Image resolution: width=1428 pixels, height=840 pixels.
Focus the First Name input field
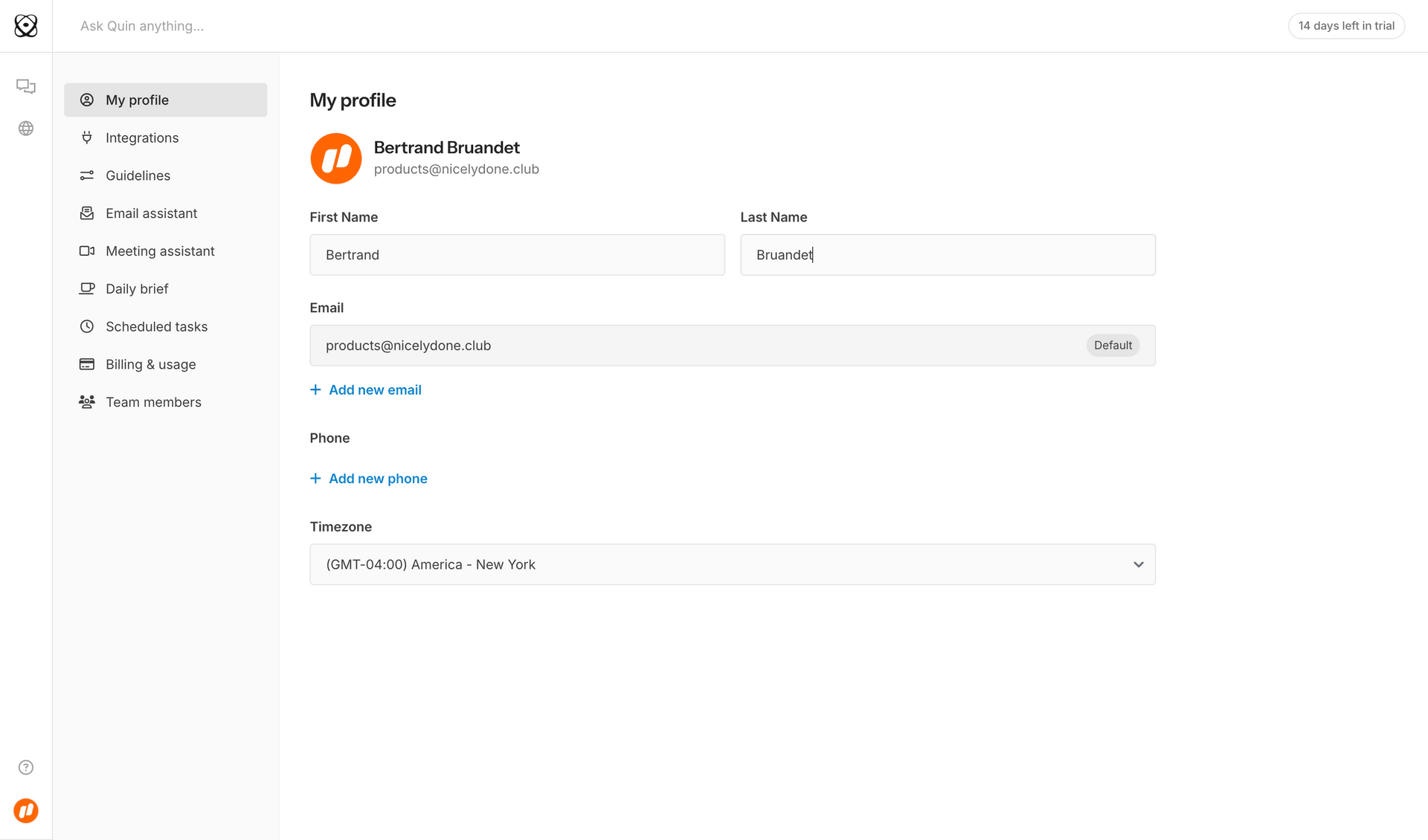(x=517, y=255)
